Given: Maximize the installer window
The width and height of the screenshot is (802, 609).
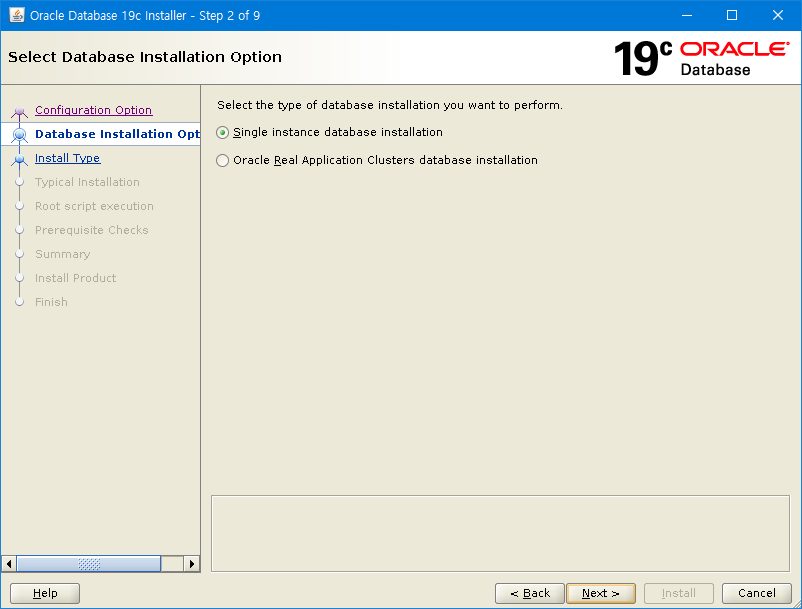Looking at the screenshot, I should coord(731,16).
